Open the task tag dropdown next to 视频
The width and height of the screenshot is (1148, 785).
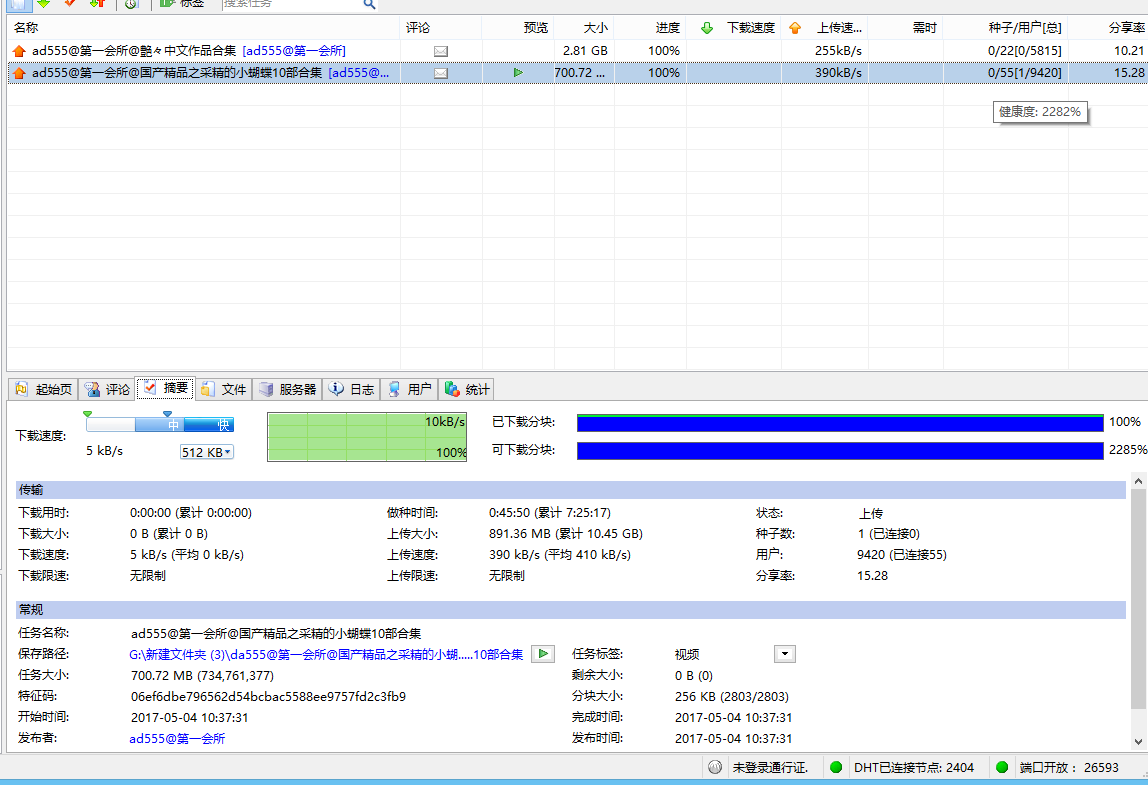point(785,654)
